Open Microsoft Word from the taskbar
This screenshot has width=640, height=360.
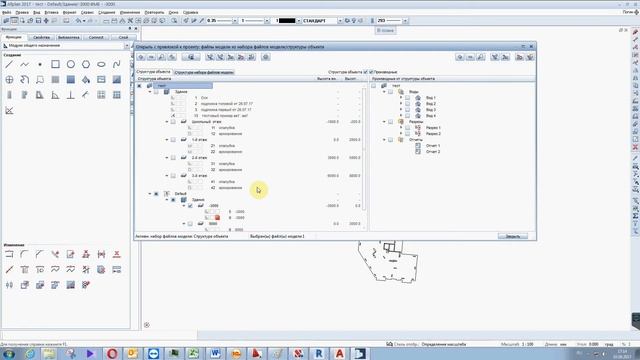(215, 353)
